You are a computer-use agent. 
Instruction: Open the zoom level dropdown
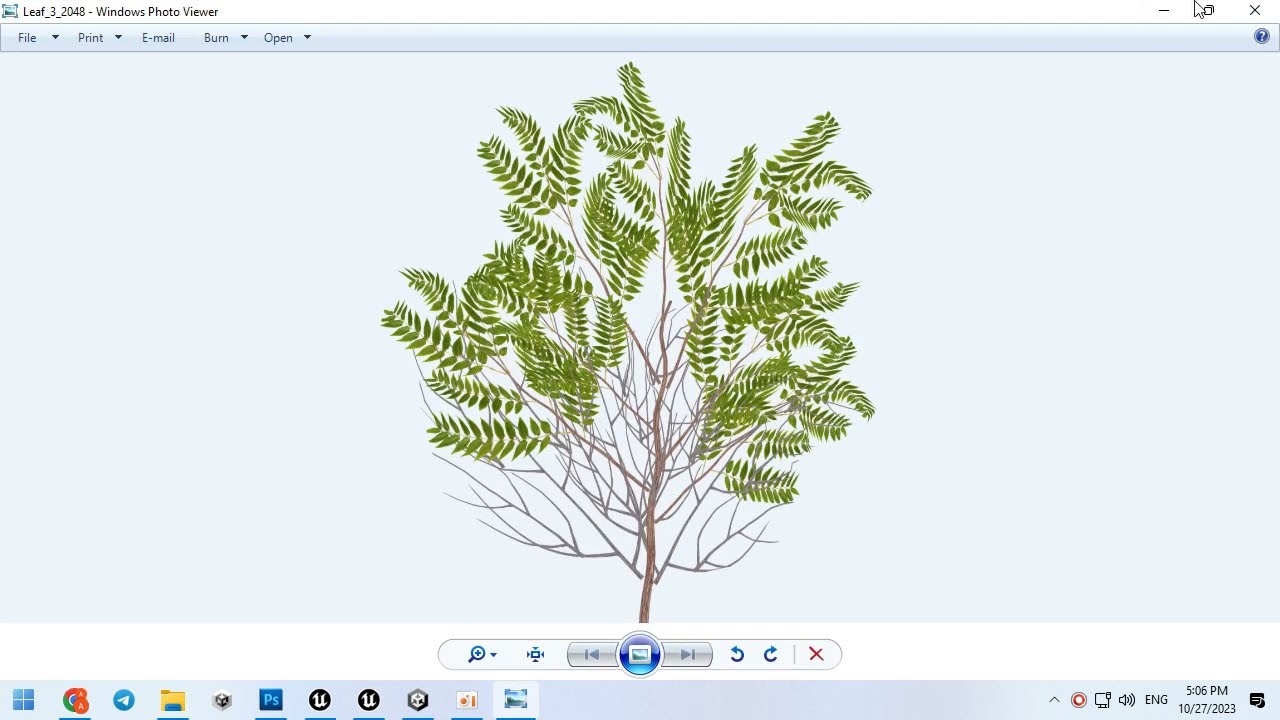coord(492,654)
